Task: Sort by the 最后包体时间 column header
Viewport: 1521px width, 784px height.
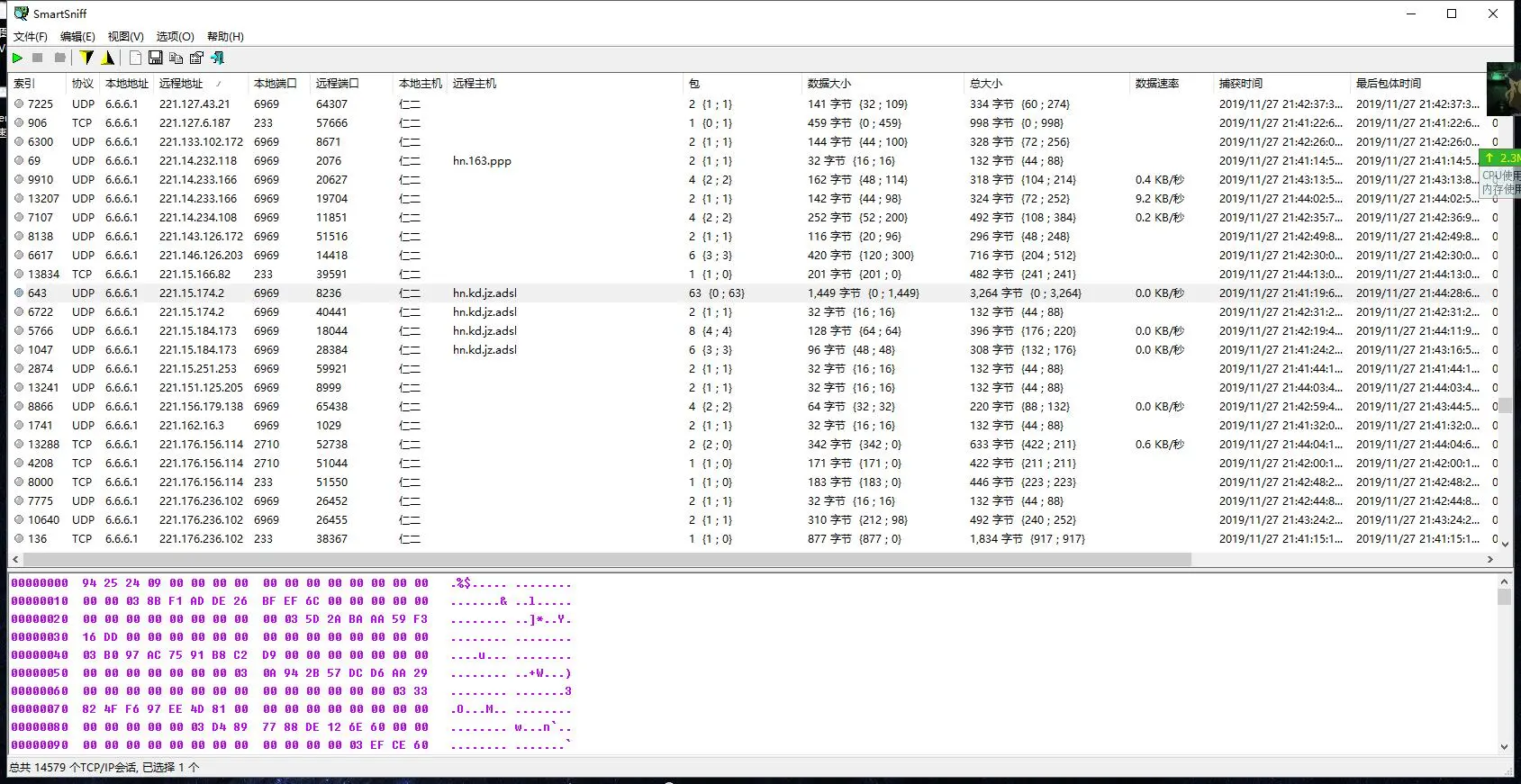Action: [x=1417, y=83]
